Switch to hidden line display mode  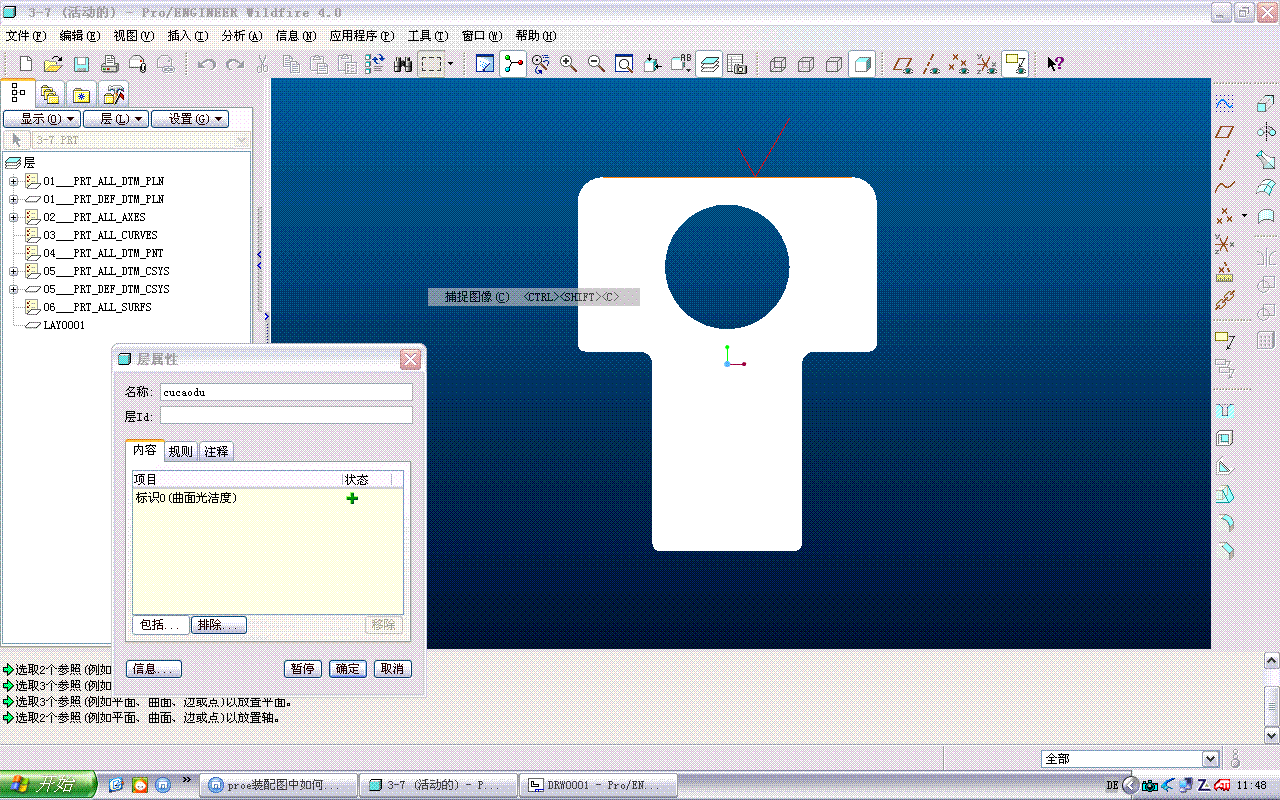(806, 64)
